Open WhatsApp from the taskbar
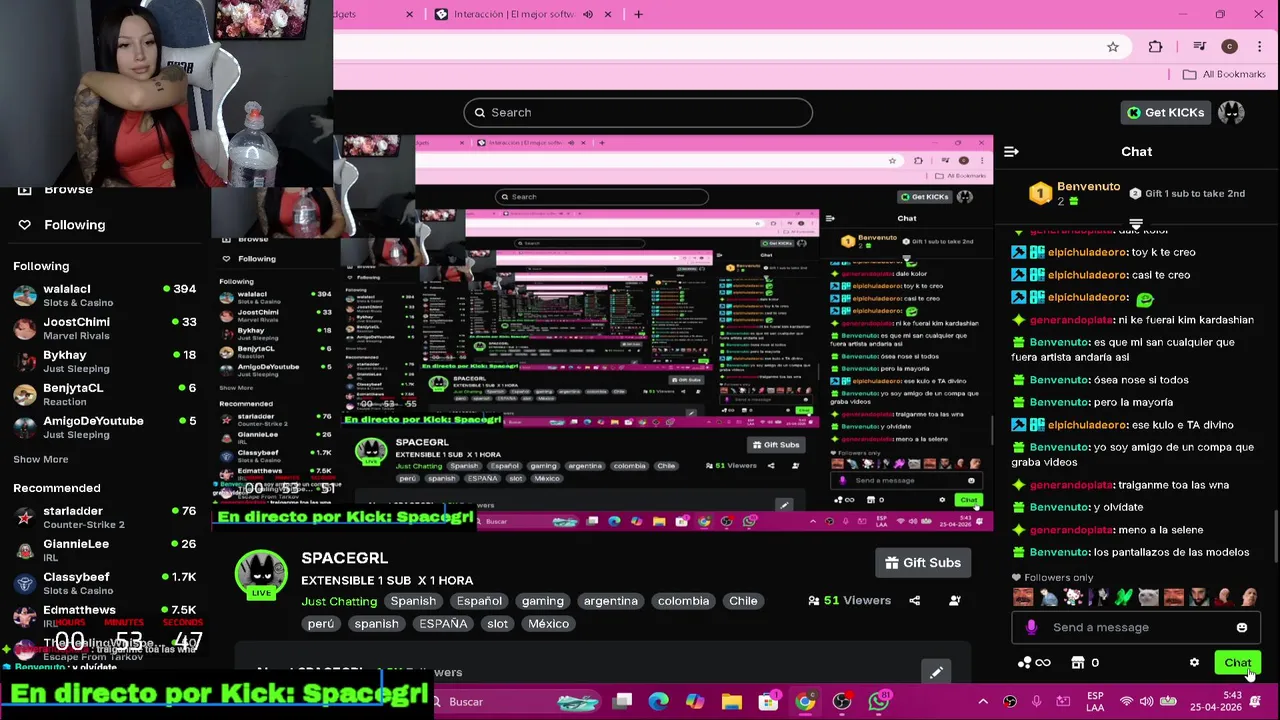1280x720 pixels. (x=879, y=702)
